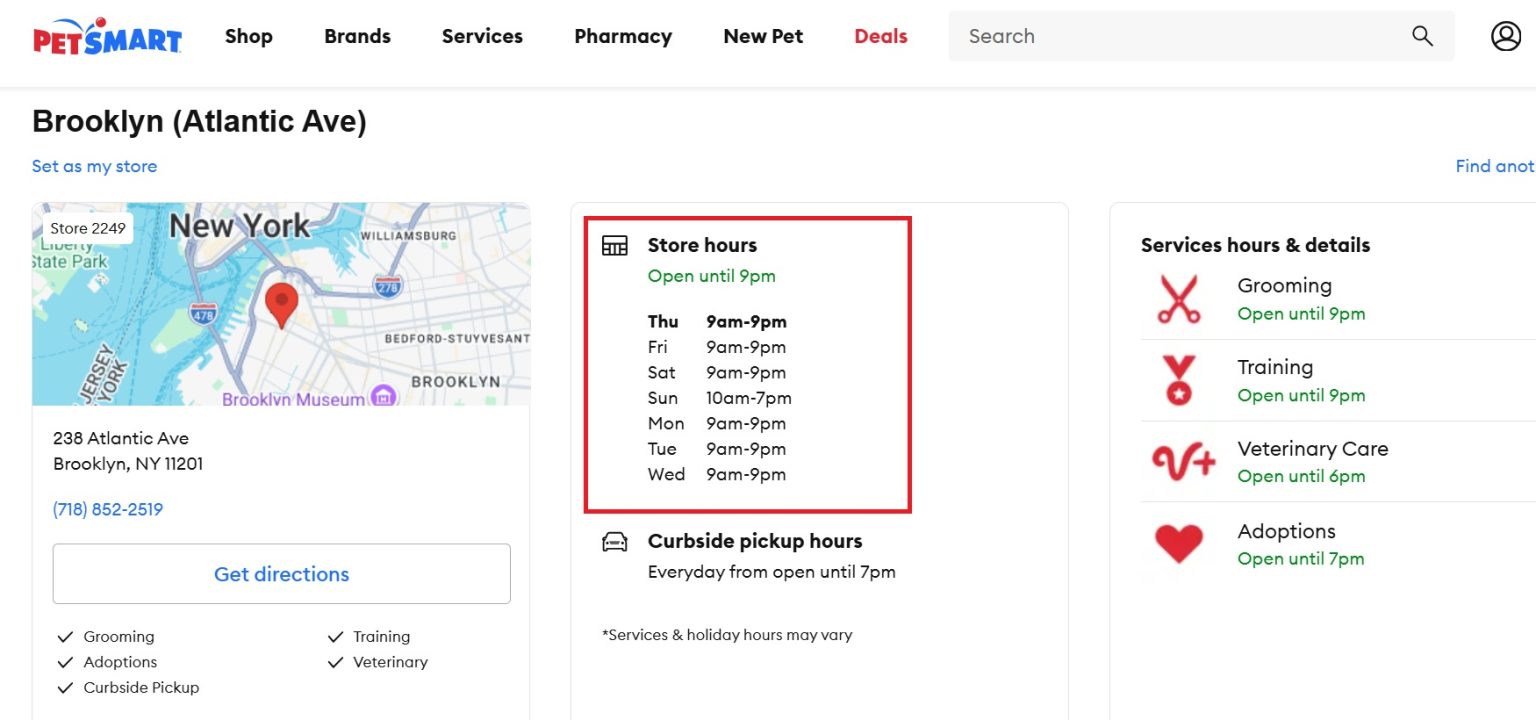Open the account profile icon

point(1505,36)
